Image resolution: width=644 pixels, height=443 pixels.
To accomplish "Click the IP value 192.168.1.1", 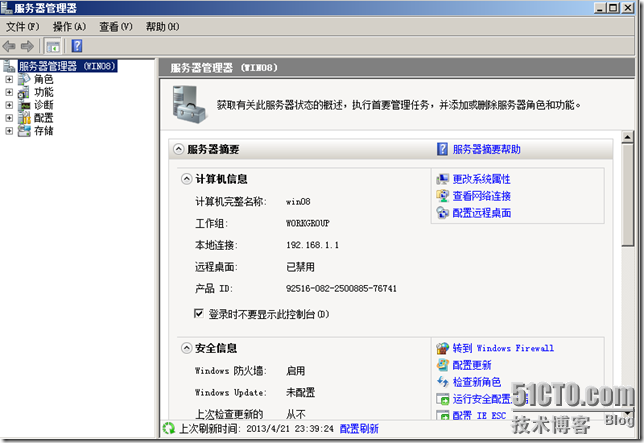I will tap(313, 245).
